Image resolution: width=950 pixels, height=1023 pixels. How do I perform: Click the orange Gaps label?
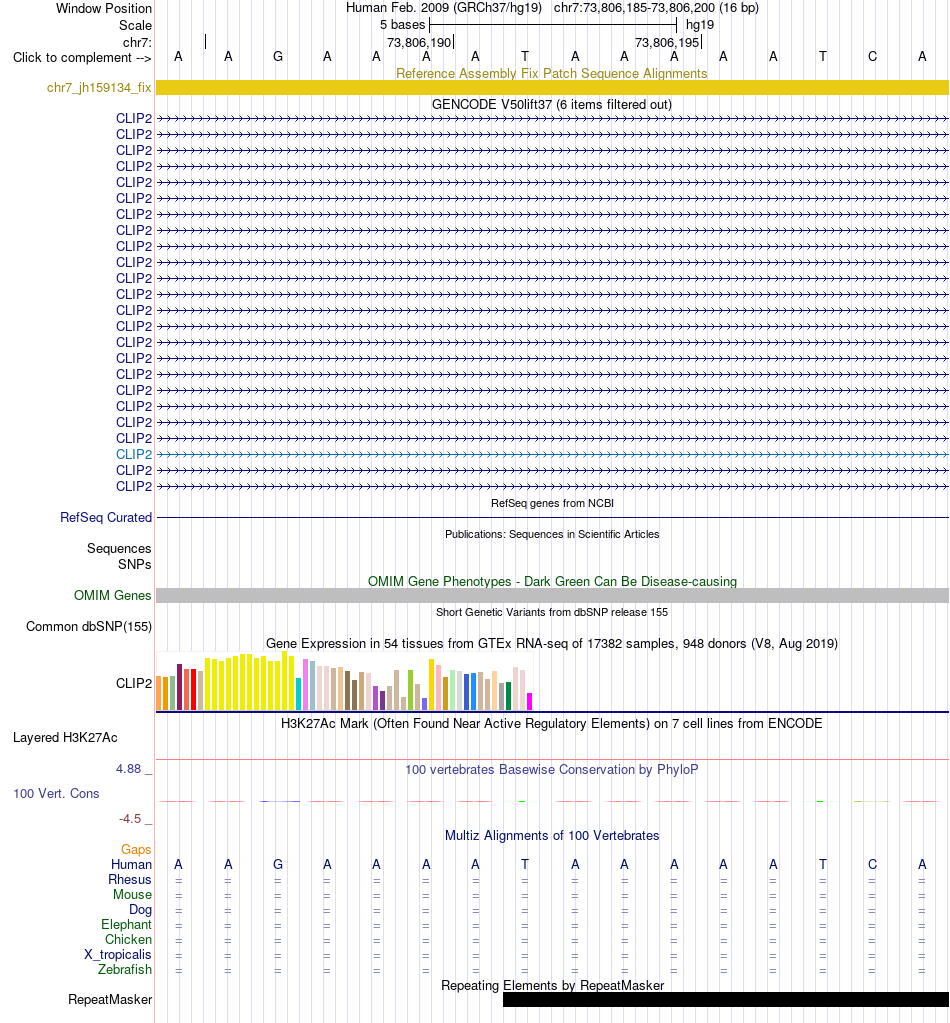[136, 849]
